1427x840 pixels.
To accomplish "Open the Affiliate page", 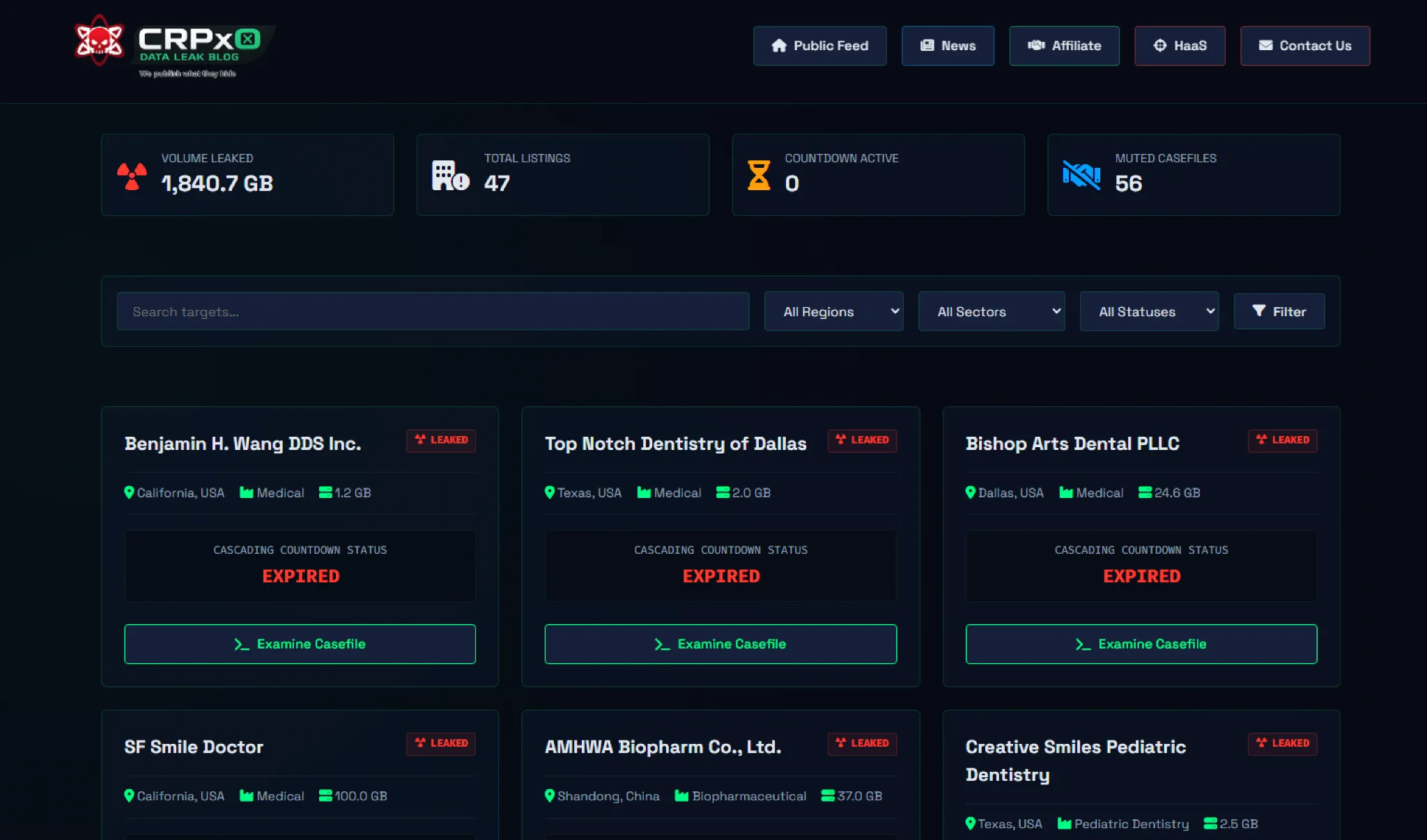I will 1064,46.
